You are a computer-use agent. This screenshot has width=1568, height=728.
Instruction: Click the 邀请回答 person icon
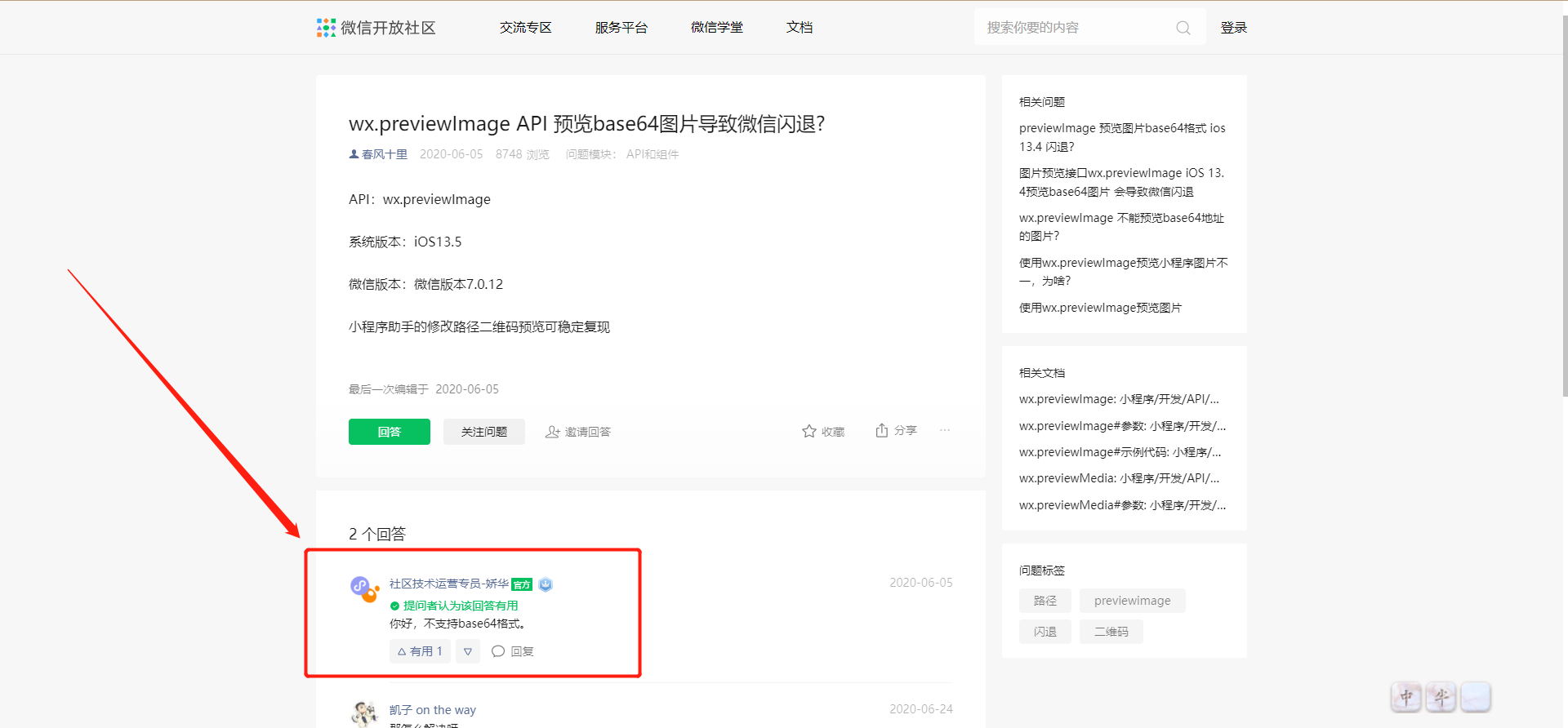tap(553, 432)
